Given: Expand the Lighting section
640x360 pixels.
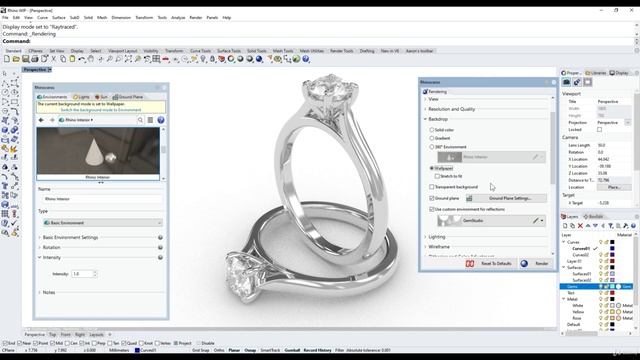Looking at the screenshot, I should tap(425, 237).
